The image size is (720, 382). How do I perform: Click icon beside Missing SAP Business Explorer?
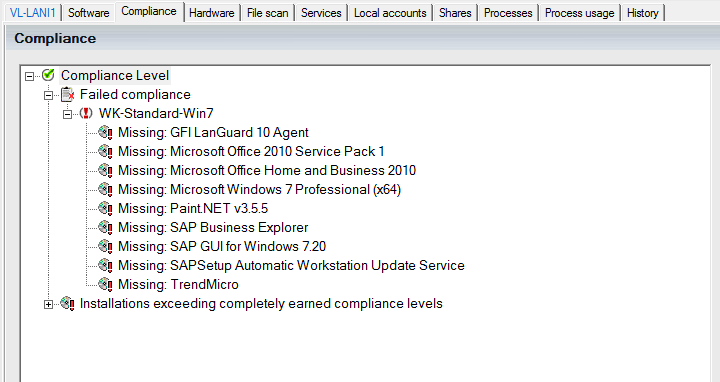click(106, 227)
